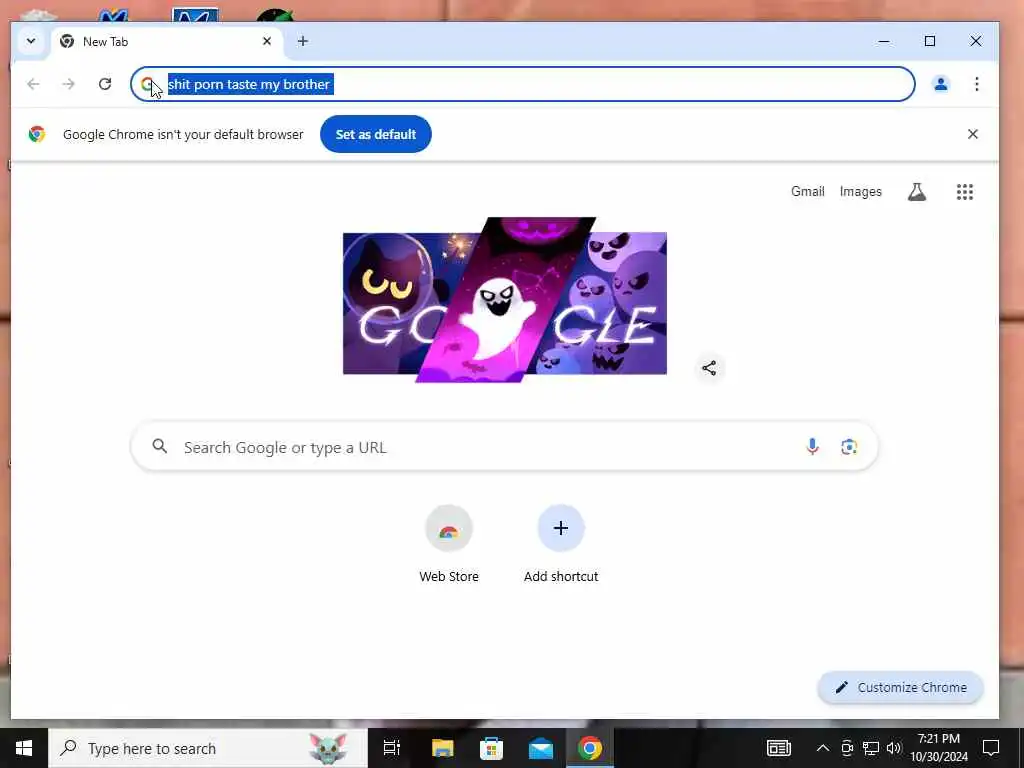Close the New Tab tab
1024x768 pixels.
pos(266,42)
